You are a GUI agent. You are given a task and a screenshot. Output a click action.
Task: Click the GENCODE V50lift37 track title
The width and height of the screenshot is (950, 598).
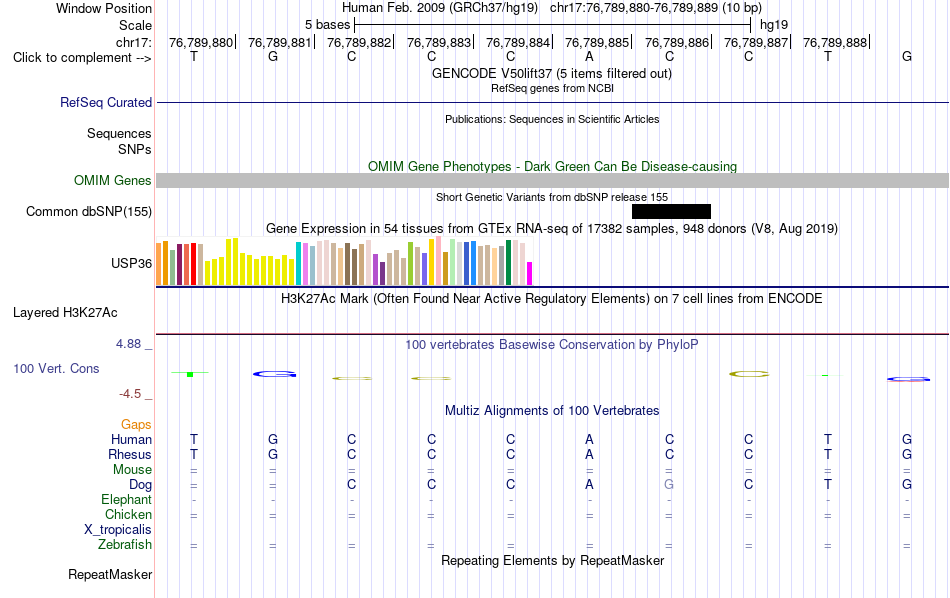(x=552, y=73)
